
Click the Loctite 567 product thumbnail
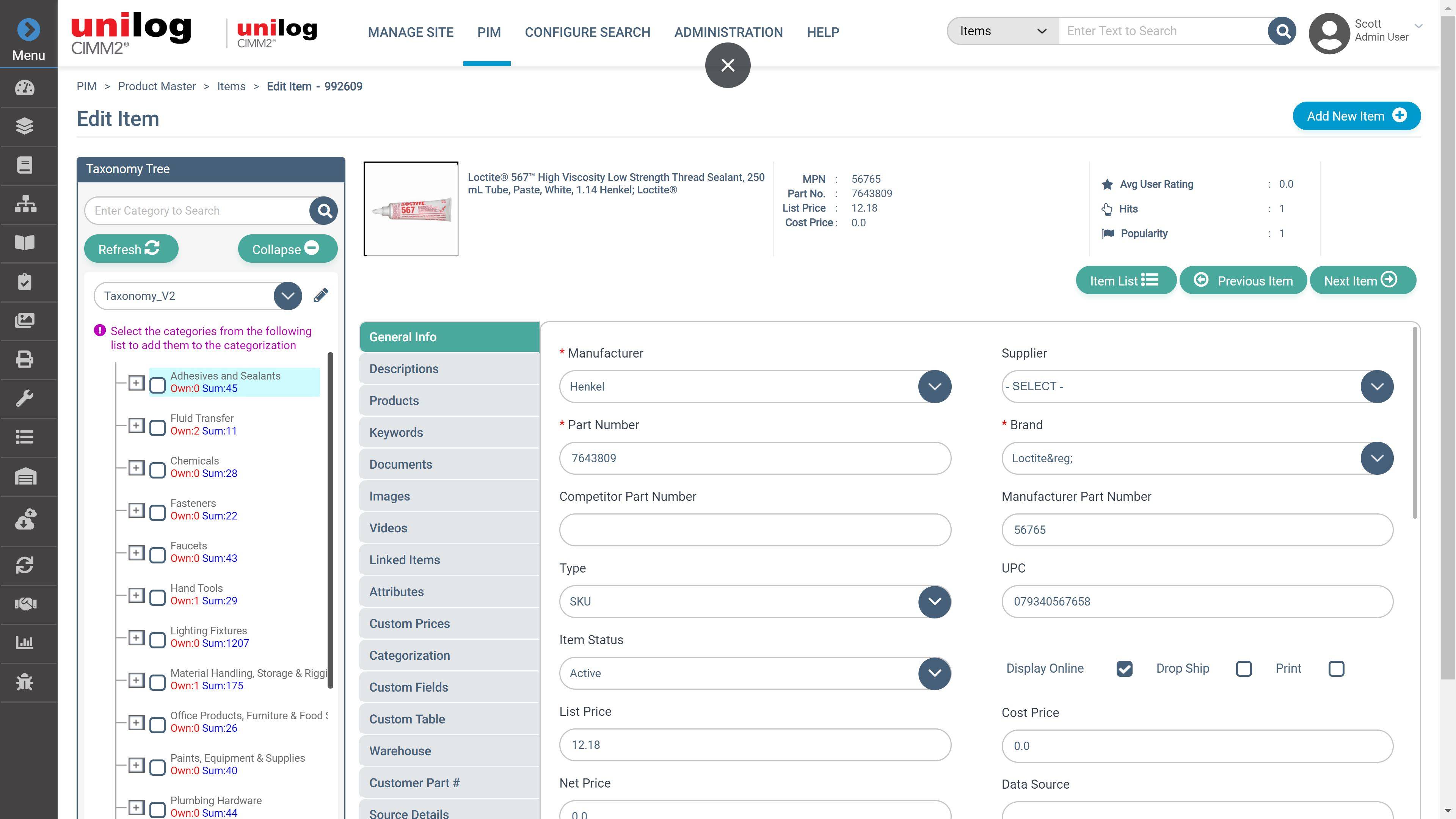(x=411, y=209)
